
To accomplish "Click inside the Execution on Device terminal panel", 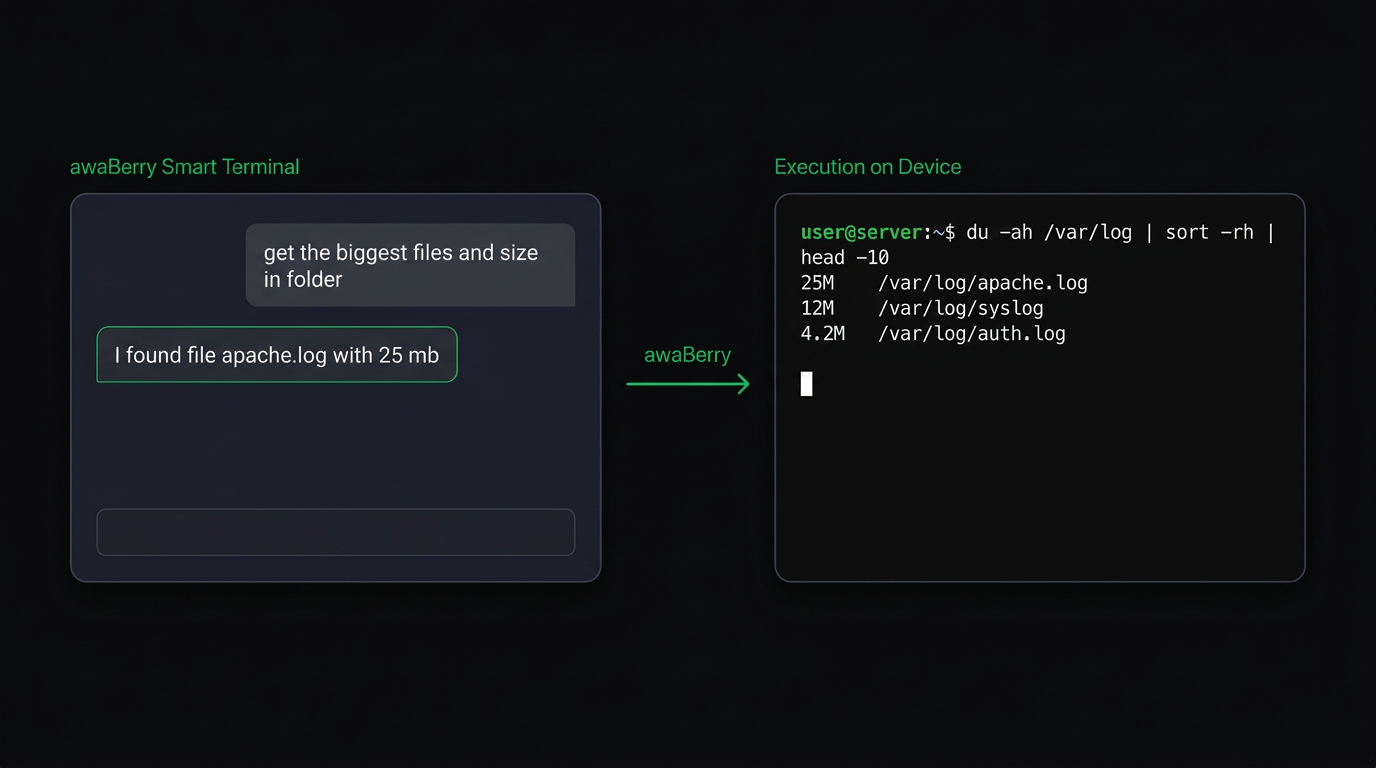I will point(1040,470).
